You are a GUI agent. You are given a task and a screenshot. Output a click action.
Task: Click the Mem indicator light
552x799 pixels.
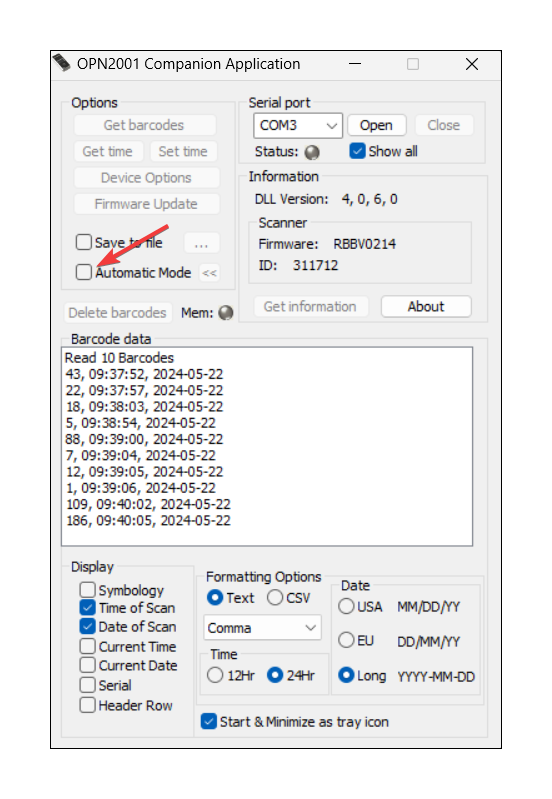tap(226, 313)
